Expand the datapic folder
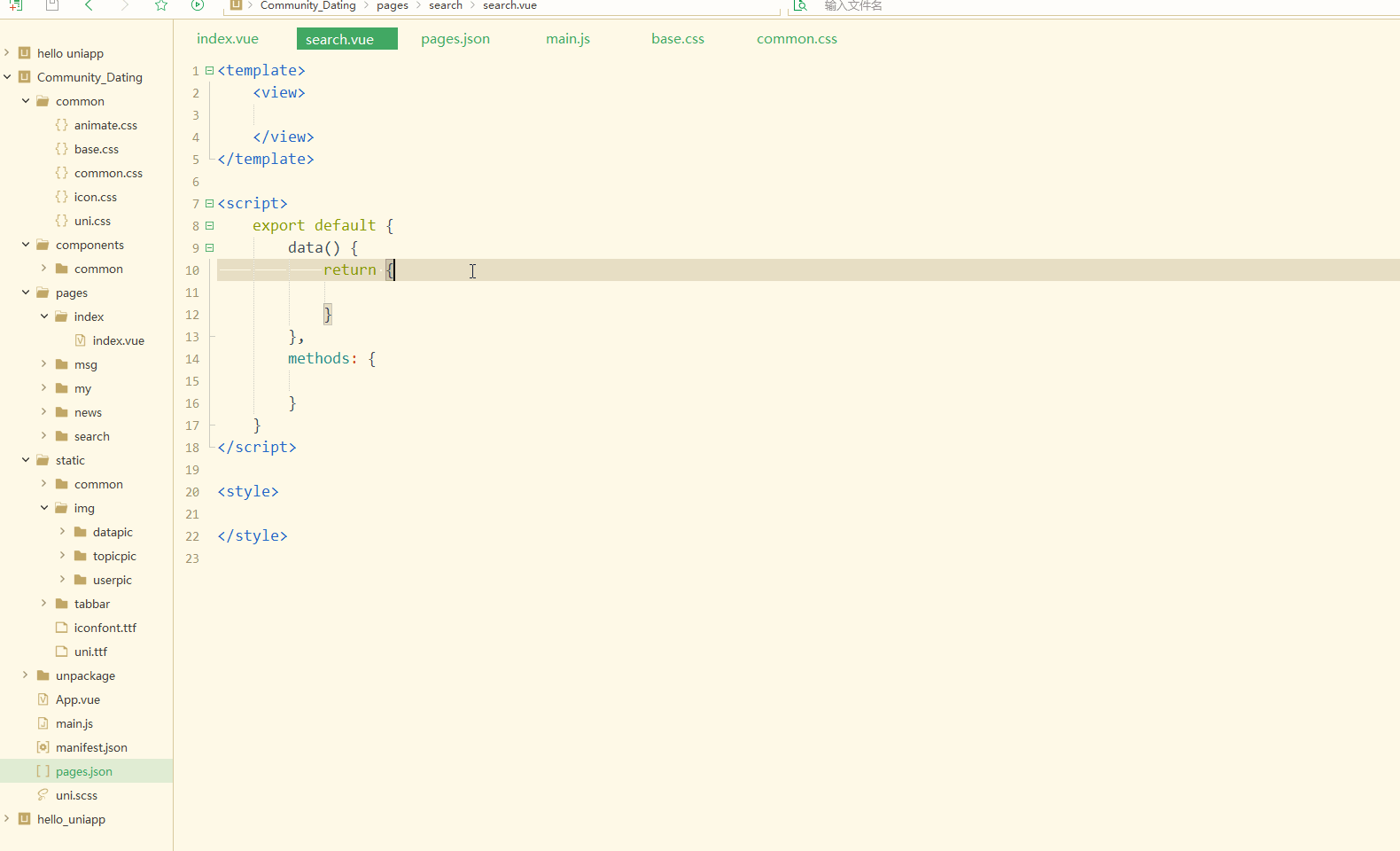Viewport: 1400px width, 851px height. (63, 532)
